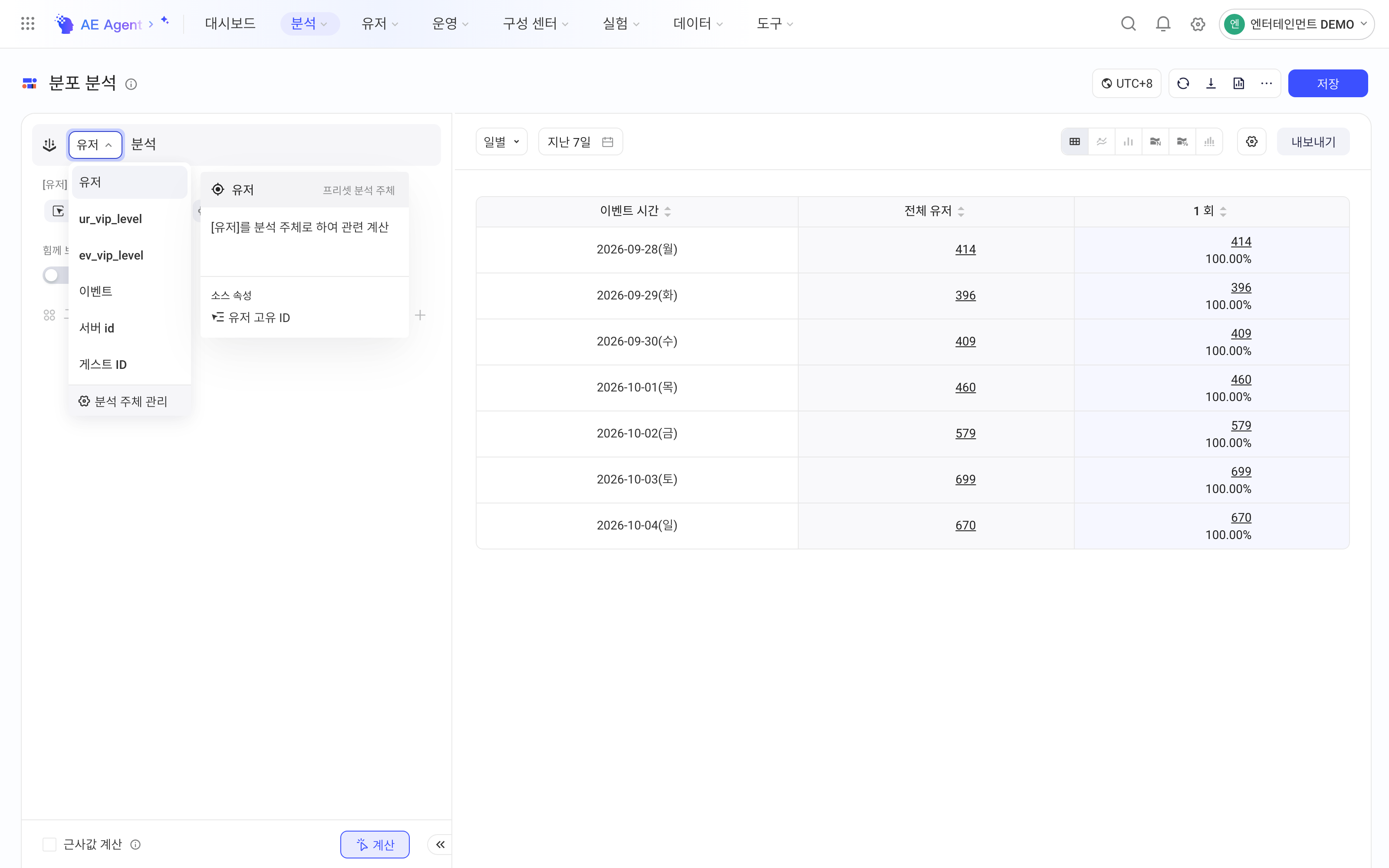Select ev_vip_level in the subject list
The image size is (1389, 868).
point(130,256)
